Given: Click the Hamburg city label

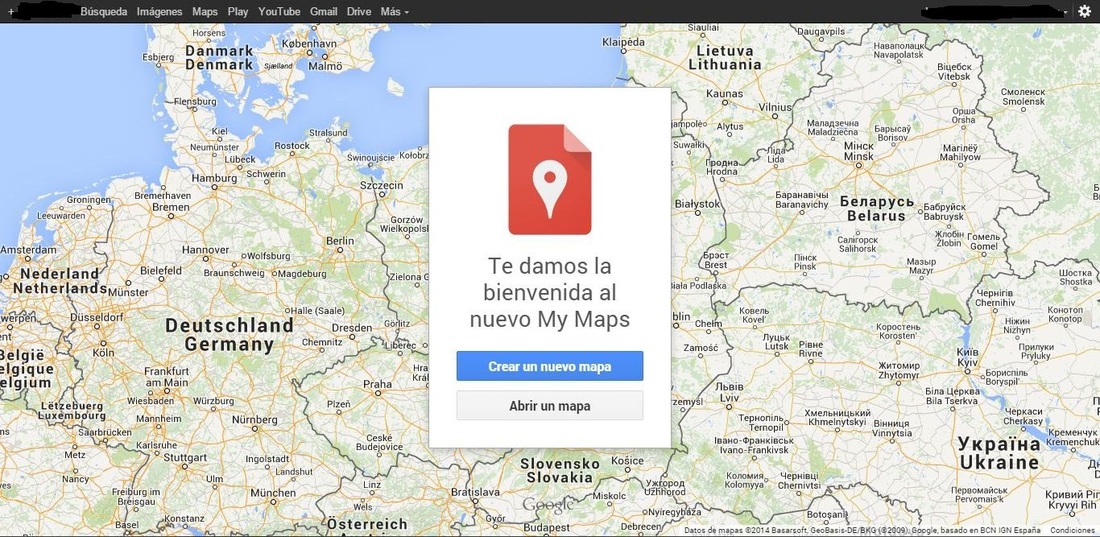Looking at the screenshot, I should [x=214, y=178].
